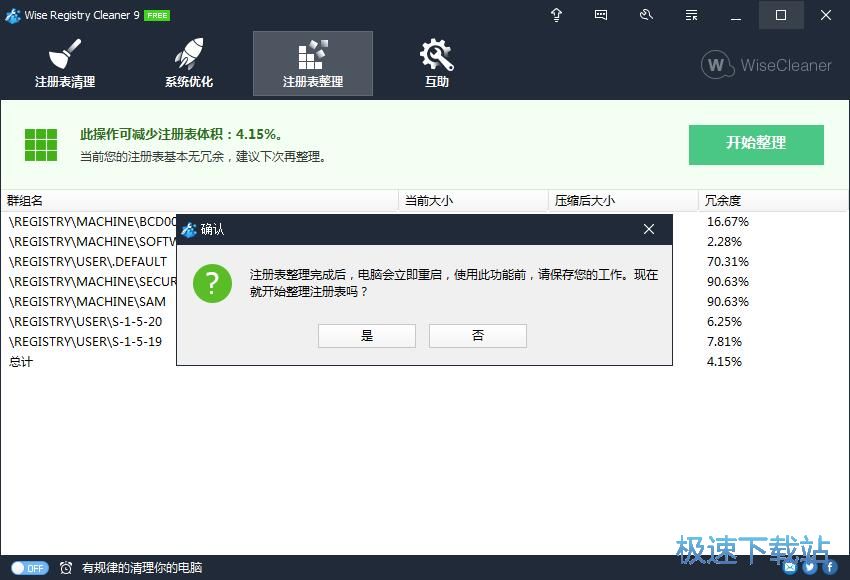Toggle the OFF scheduler switch
This screenshot has height=580, width=850.
click(30, 568)
